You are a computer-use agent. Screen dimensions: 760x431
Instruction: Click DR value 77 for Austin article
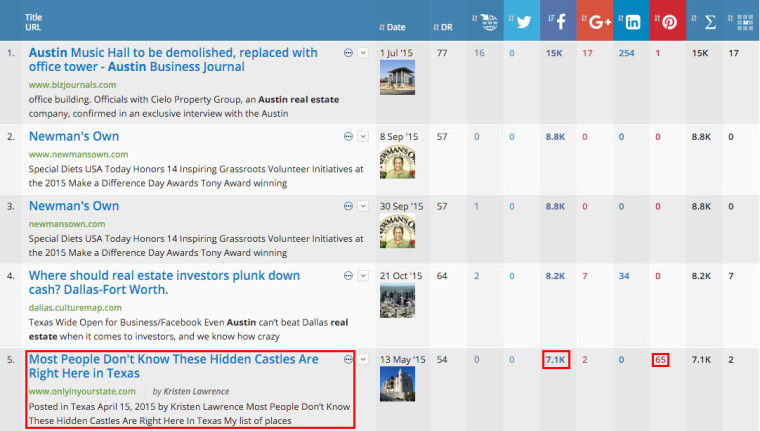pyautogui.click(x=442, y=53)
